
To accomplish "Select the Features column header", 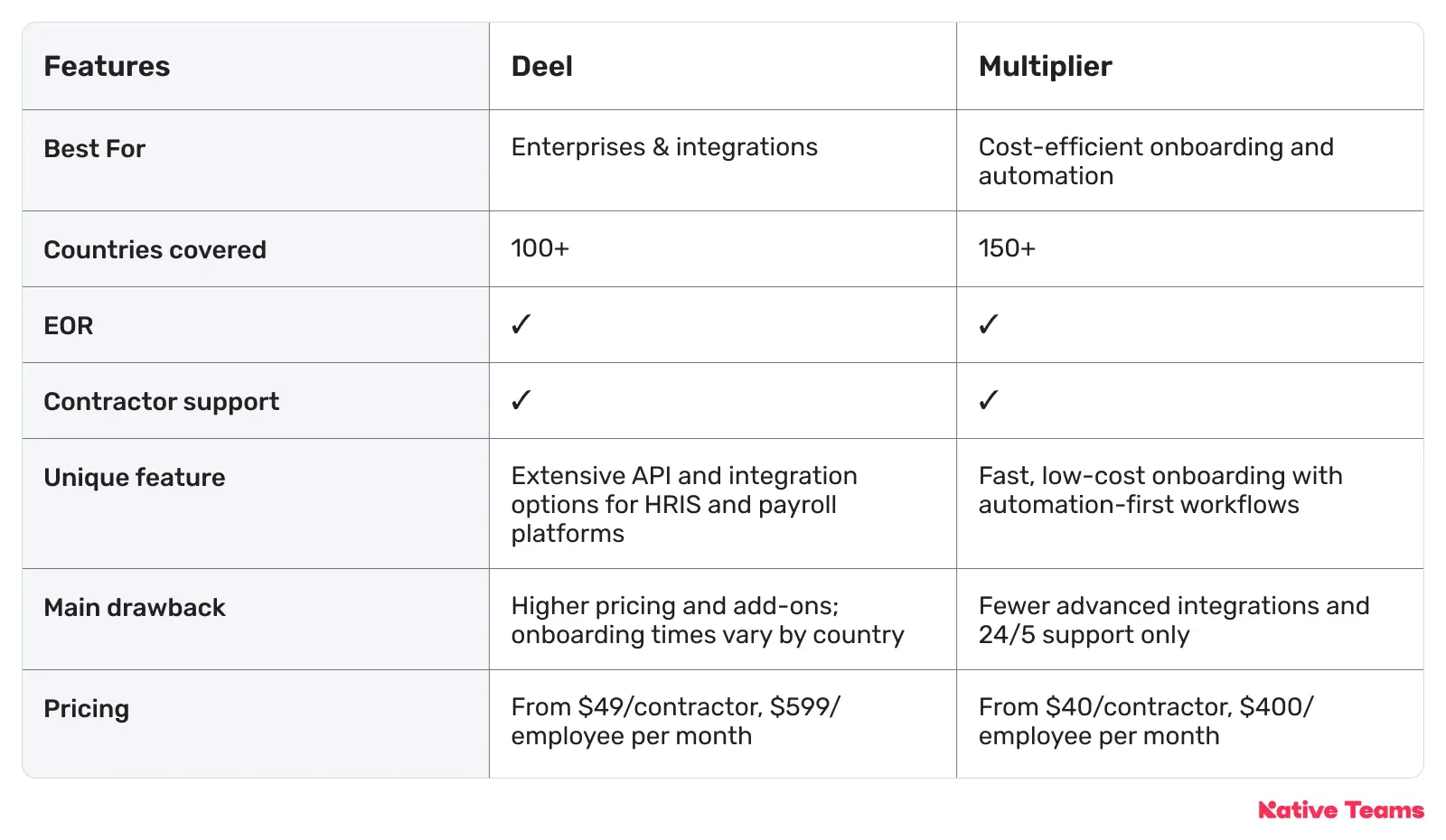I will [107, 66].
